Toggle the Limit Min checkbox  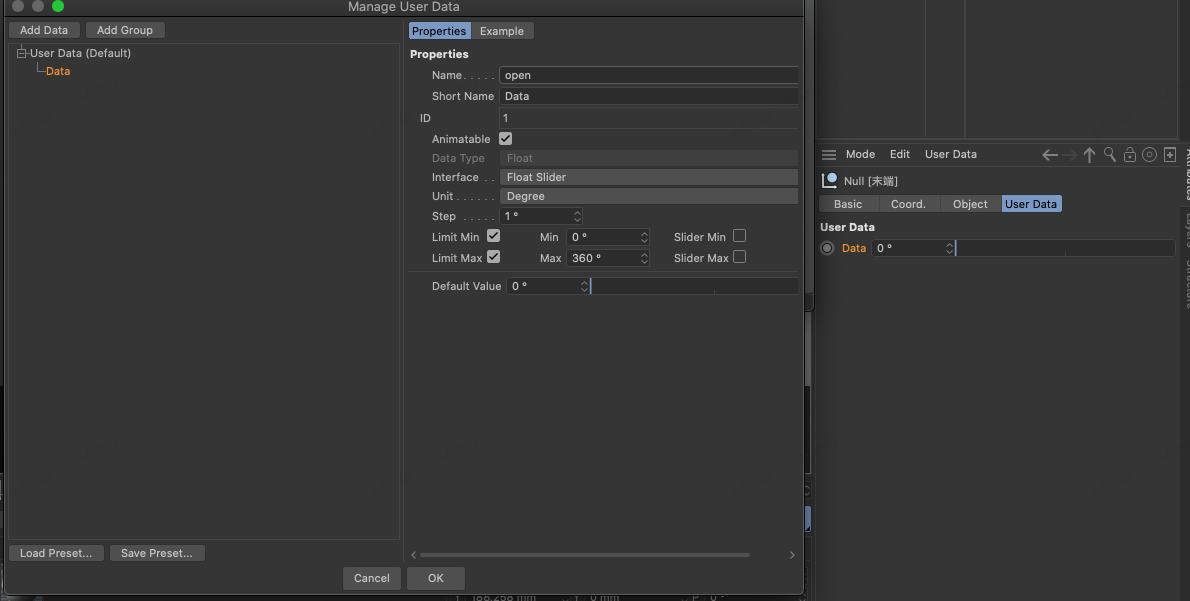coord(493,236)
